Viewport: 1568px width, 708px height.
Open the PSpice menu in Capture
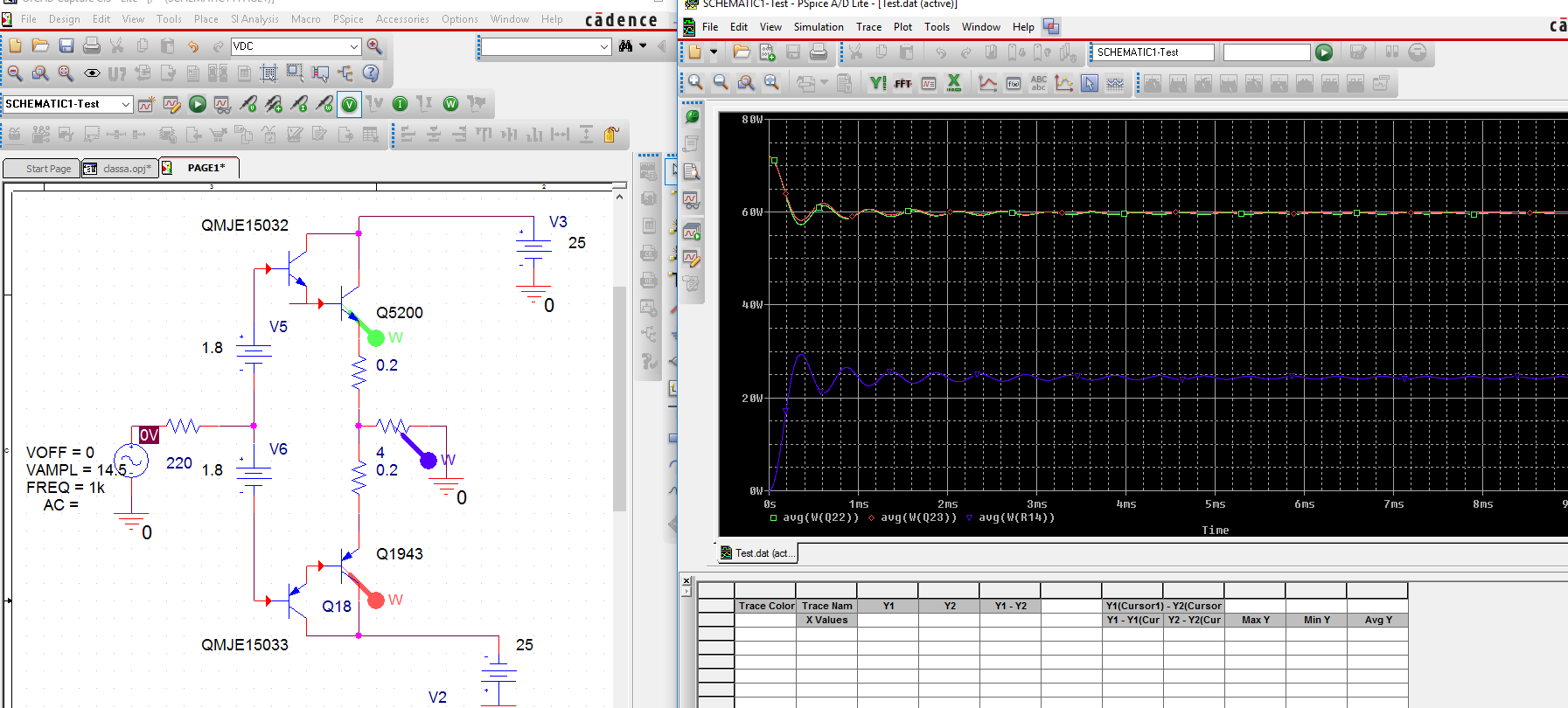[348, 18]
